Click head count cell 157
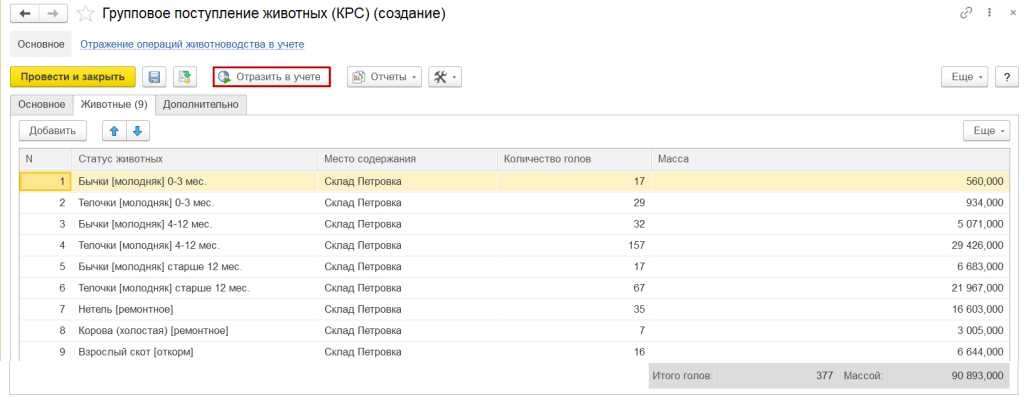 (x=574, y=246)
